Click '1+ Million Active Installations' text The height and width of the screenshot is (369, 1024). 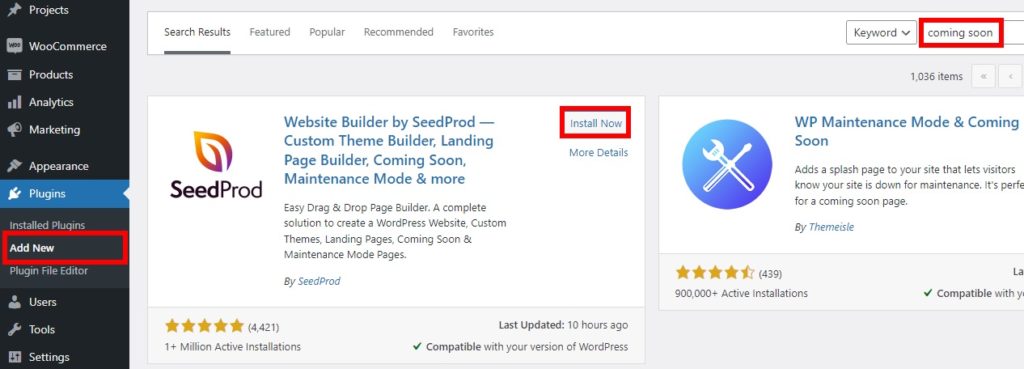coord(233,347)
